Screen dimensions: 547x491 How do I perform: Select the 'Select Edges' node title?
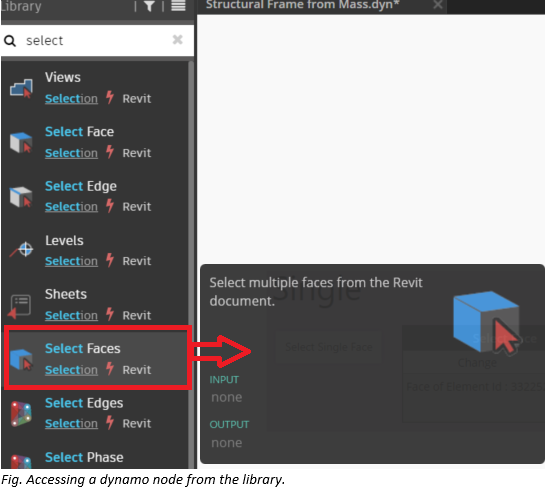pyautogui.click(x=84, y=403)
